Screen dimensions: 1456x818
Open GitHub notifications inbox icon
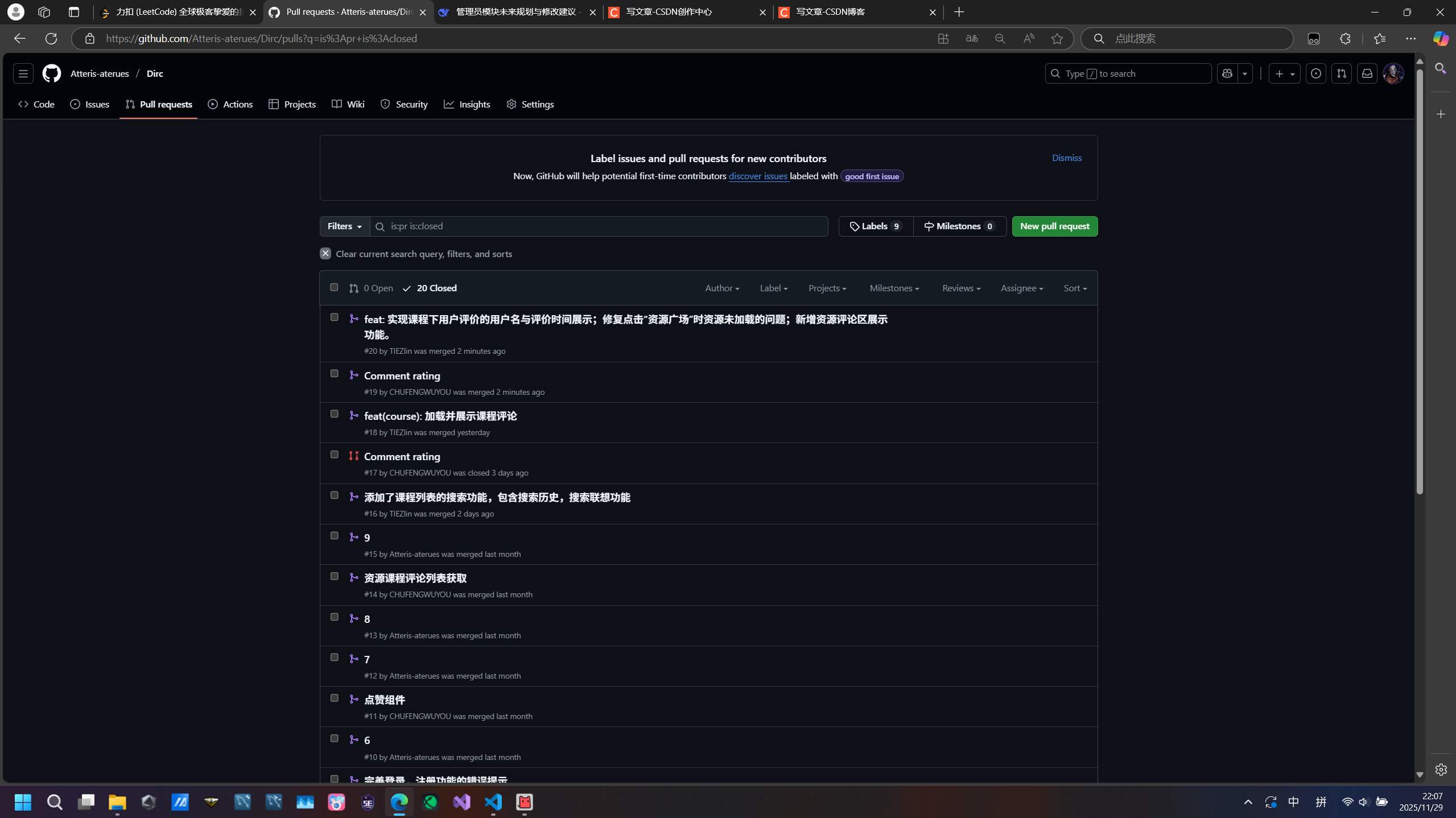(x=1367, y=73)
